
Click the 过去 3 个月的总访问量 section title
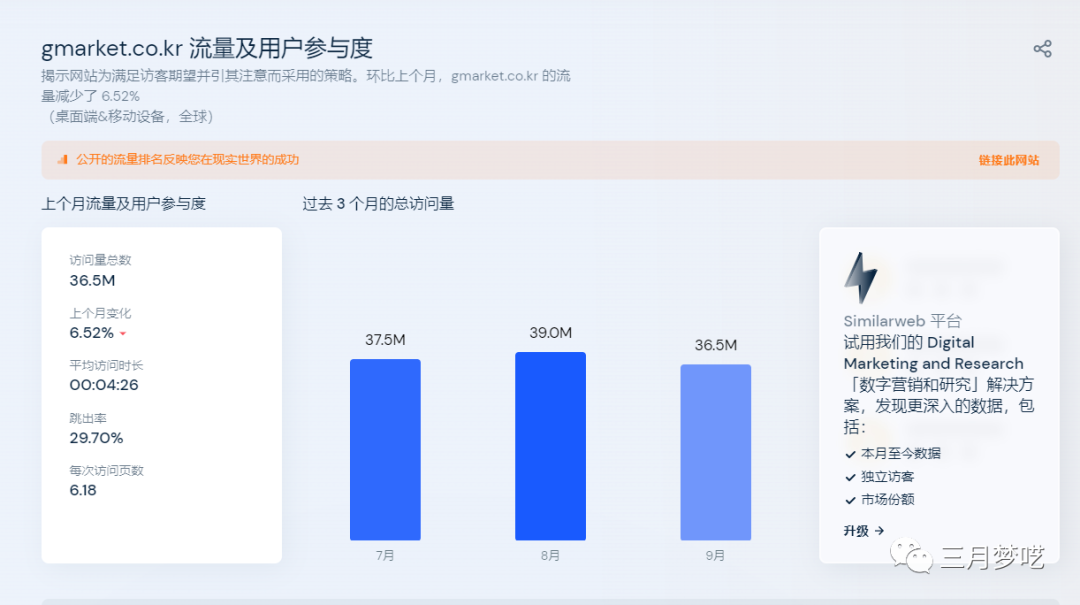(x=378, y=204)
